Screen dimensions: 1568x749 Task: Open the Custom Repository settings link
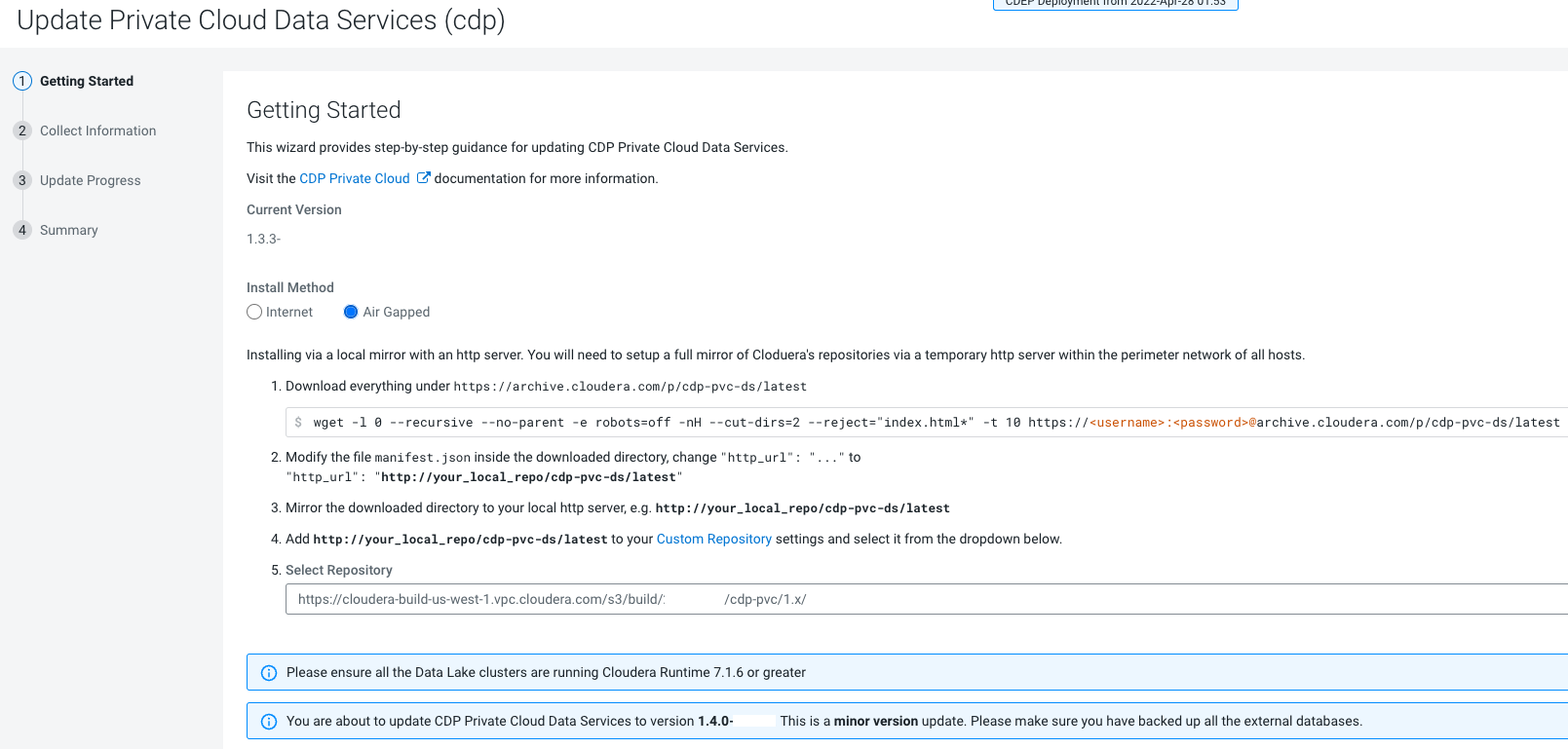tap(713, 539)
